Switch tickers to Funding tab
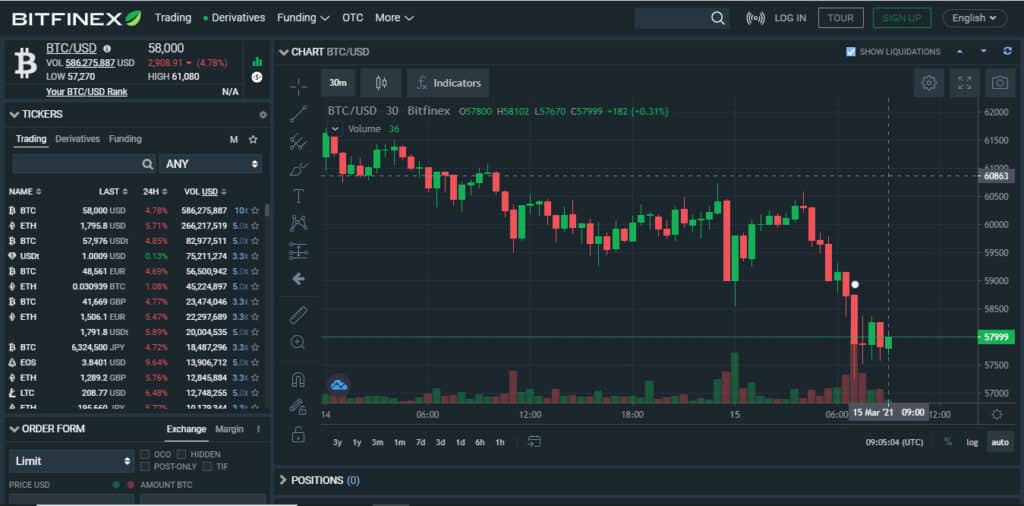Screen dimensions: 1024x506 (x=125, y=138)
